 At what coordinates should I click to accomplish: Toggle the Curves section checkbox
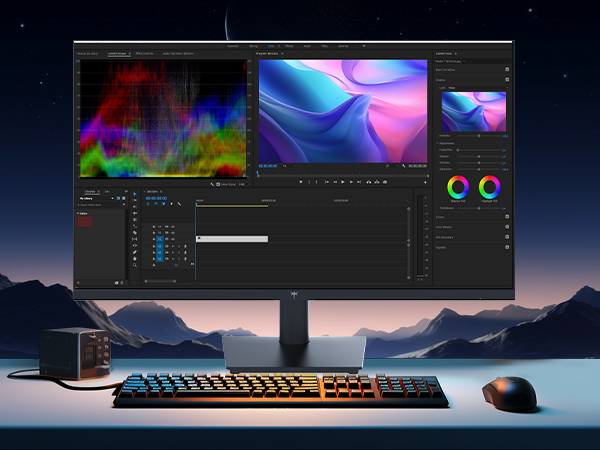(x=507, y=217)
